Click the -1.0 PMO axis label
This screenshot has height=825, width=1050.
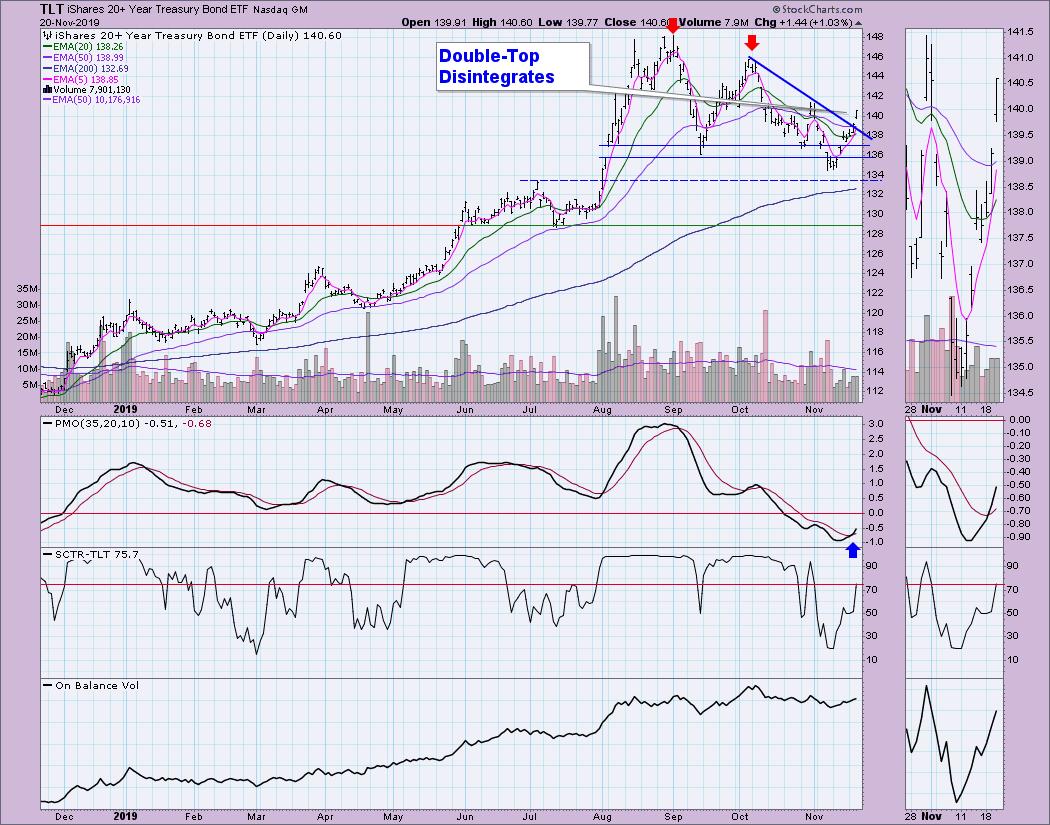(x=873, y=542)
